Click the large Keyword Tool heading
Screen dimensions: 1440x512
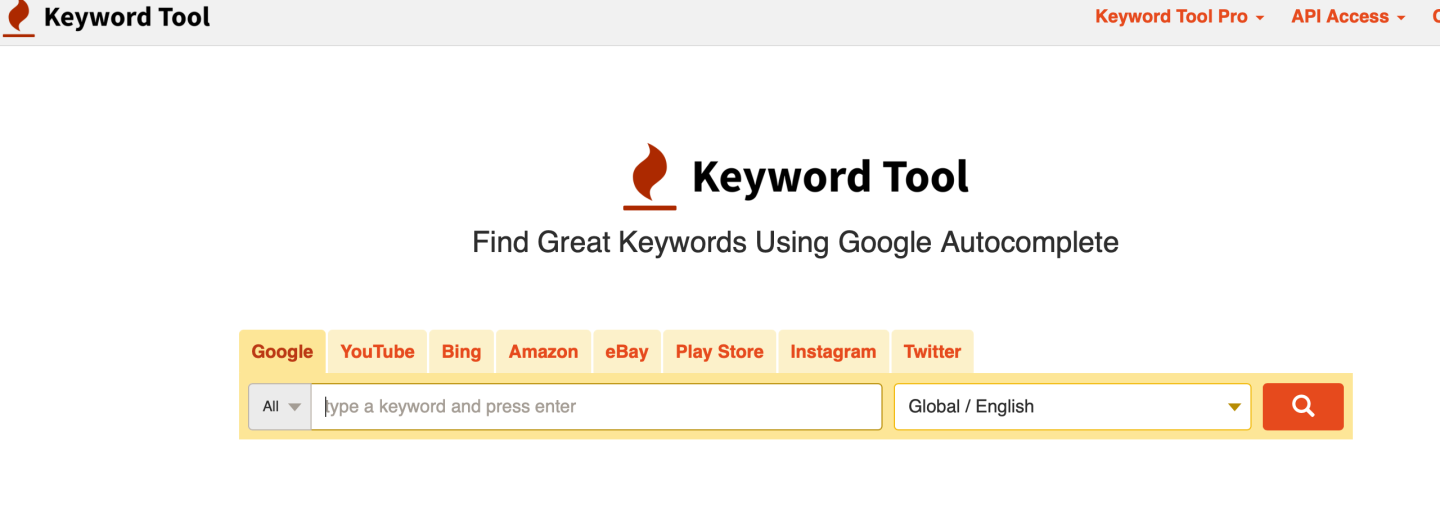830,177
